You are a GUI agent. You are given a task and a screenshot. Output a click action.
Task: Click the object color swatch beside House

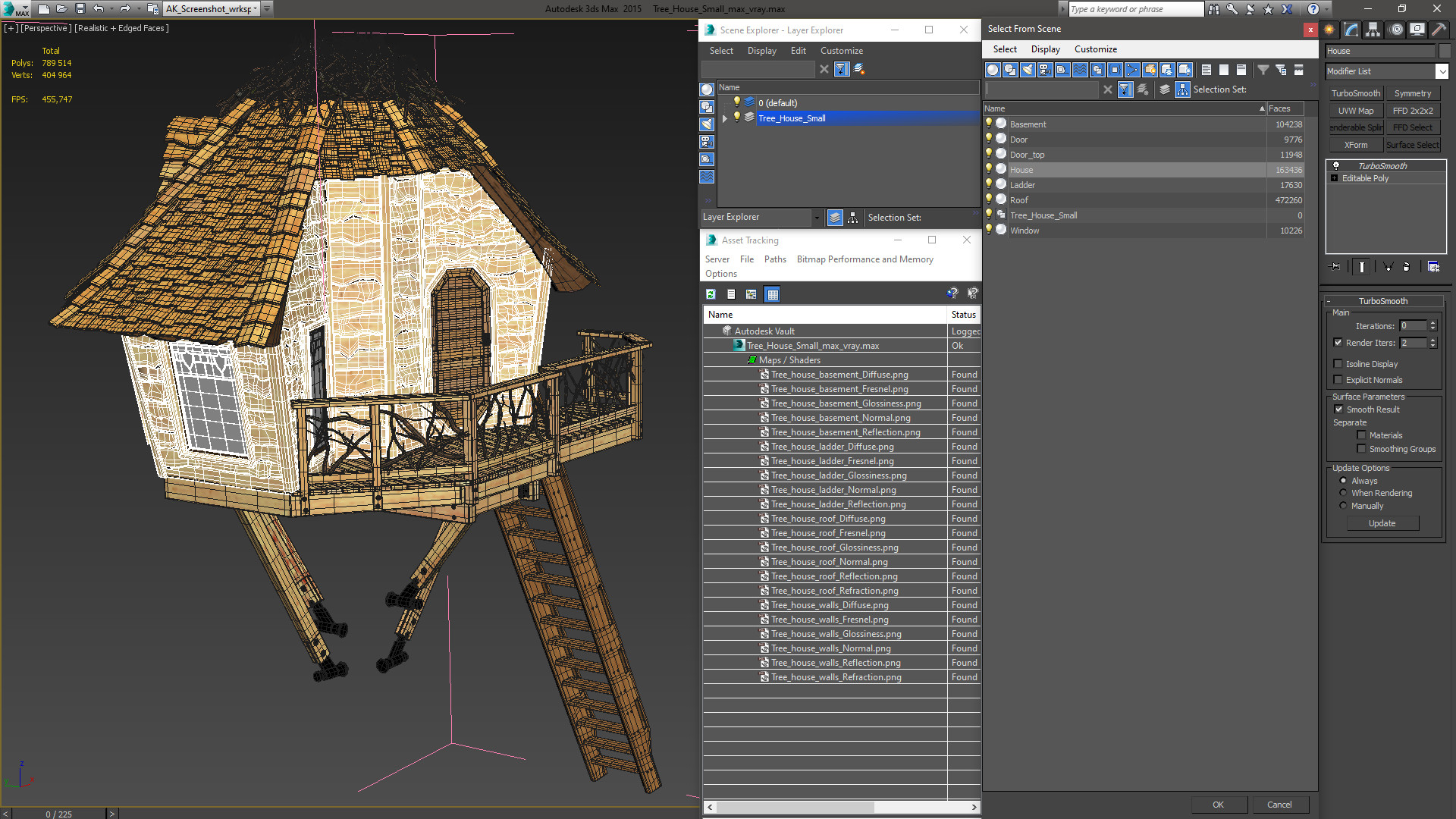1445,51
